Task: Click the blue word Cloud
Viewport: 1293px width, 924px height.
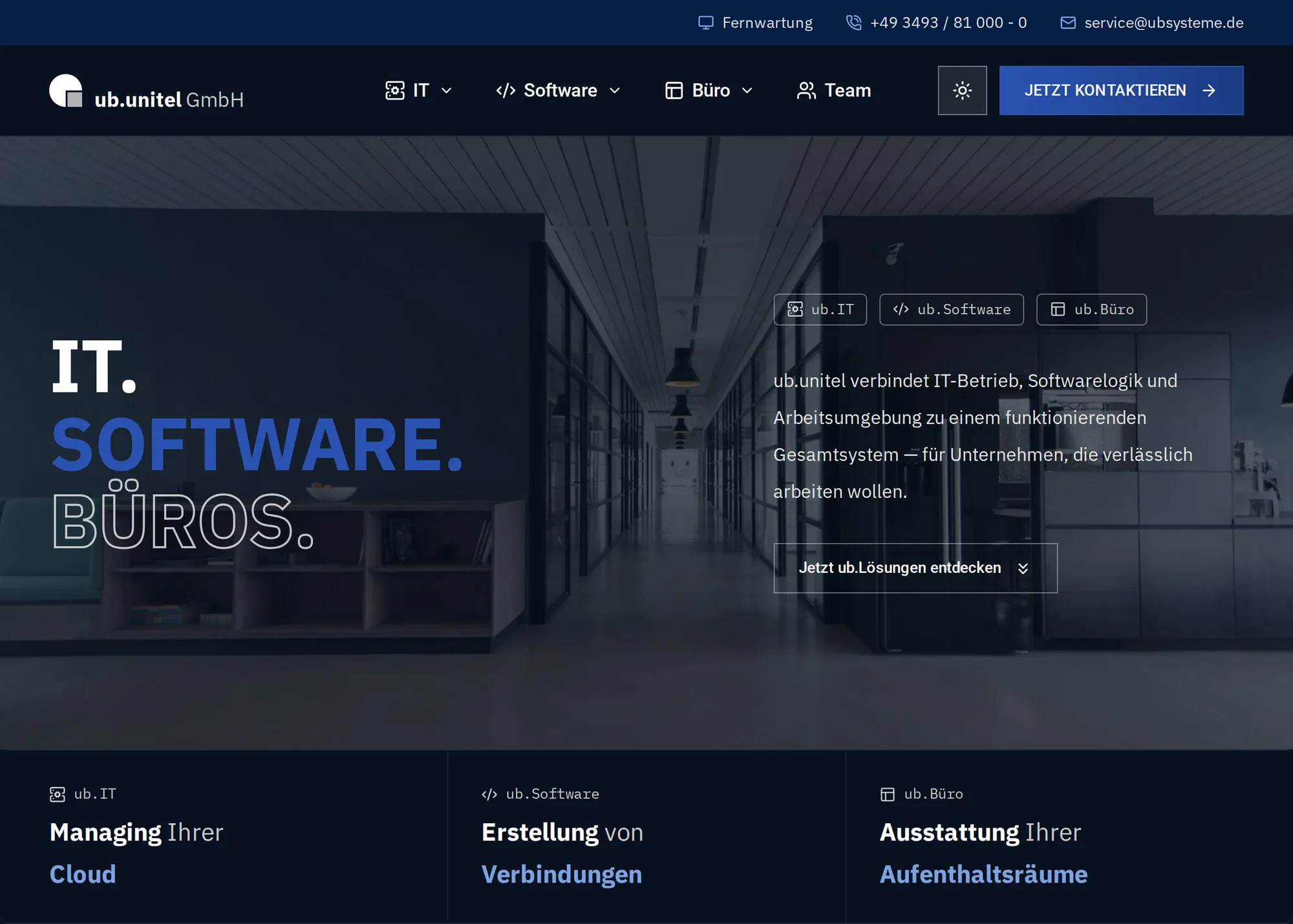Action: [x=83, y=874]
